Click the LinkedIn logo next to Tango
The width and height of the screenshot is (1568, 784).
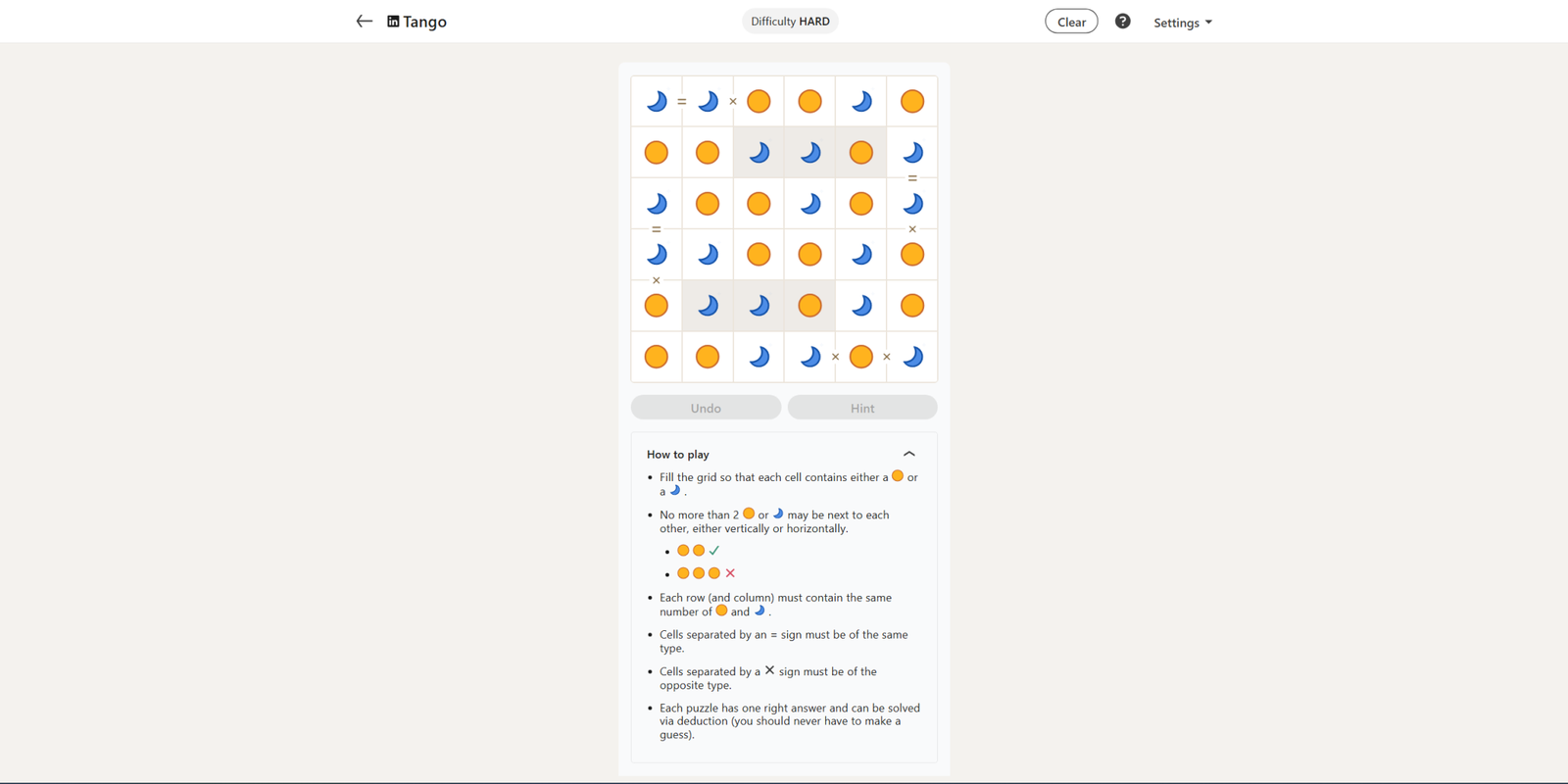[393, 22]
